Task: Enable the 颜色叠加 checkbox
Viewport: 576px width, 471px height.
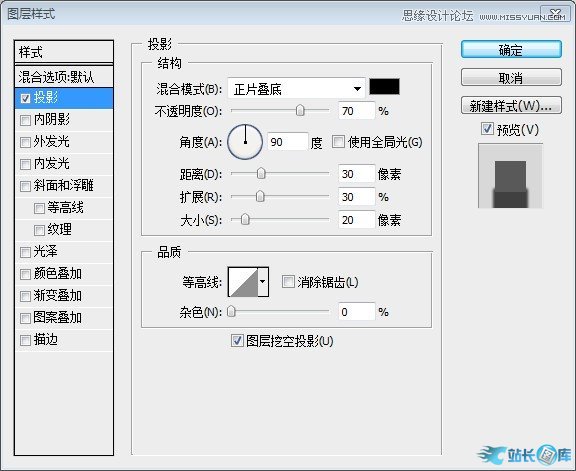Action: [25, 274]
